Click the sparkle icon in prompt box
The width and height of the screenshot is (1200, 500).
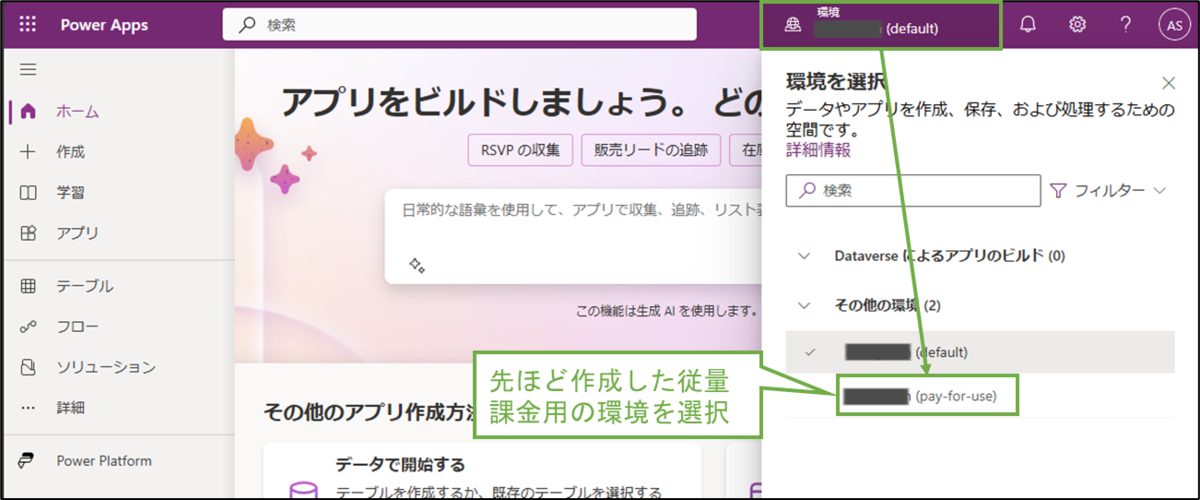pos(417,265)
